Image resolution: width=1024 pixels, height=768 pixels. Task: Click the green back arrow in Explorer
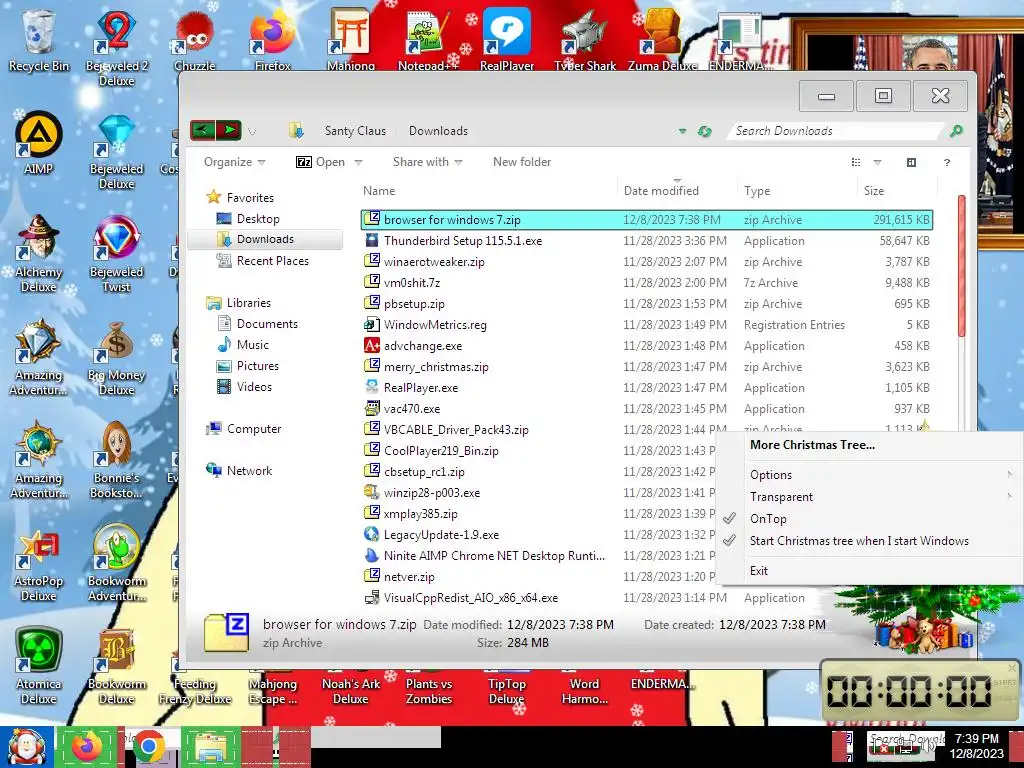coord(202,130)
